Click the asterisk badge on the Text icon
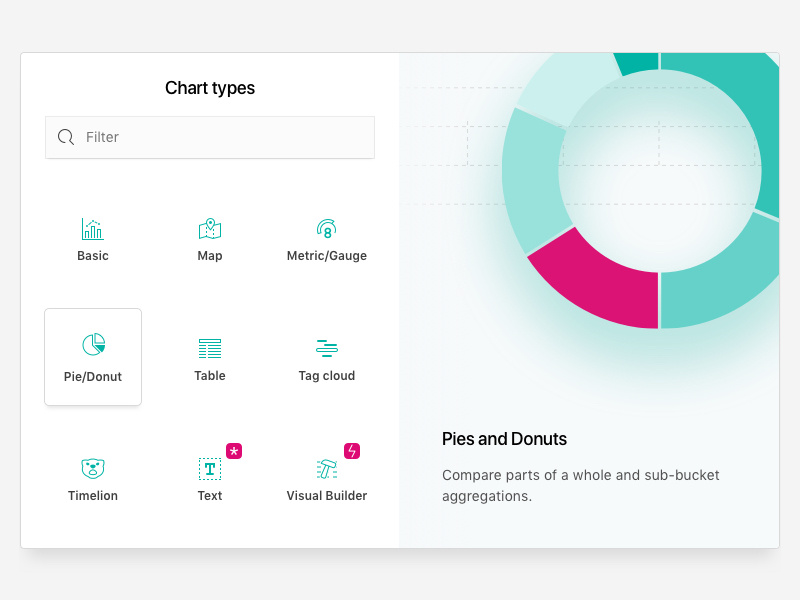800x600 pixels. coord(232,451)
